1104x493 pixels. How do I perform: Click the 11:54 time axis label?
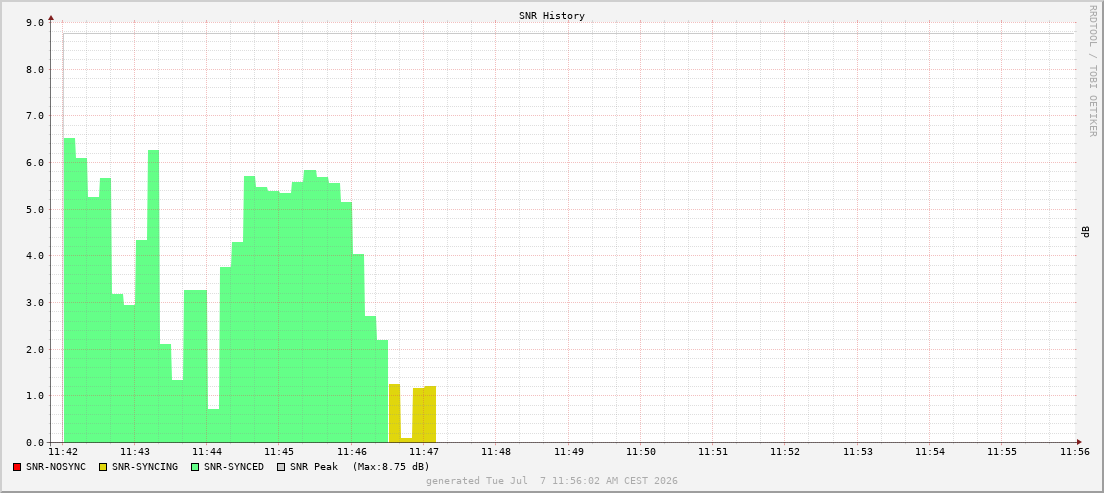931,451
